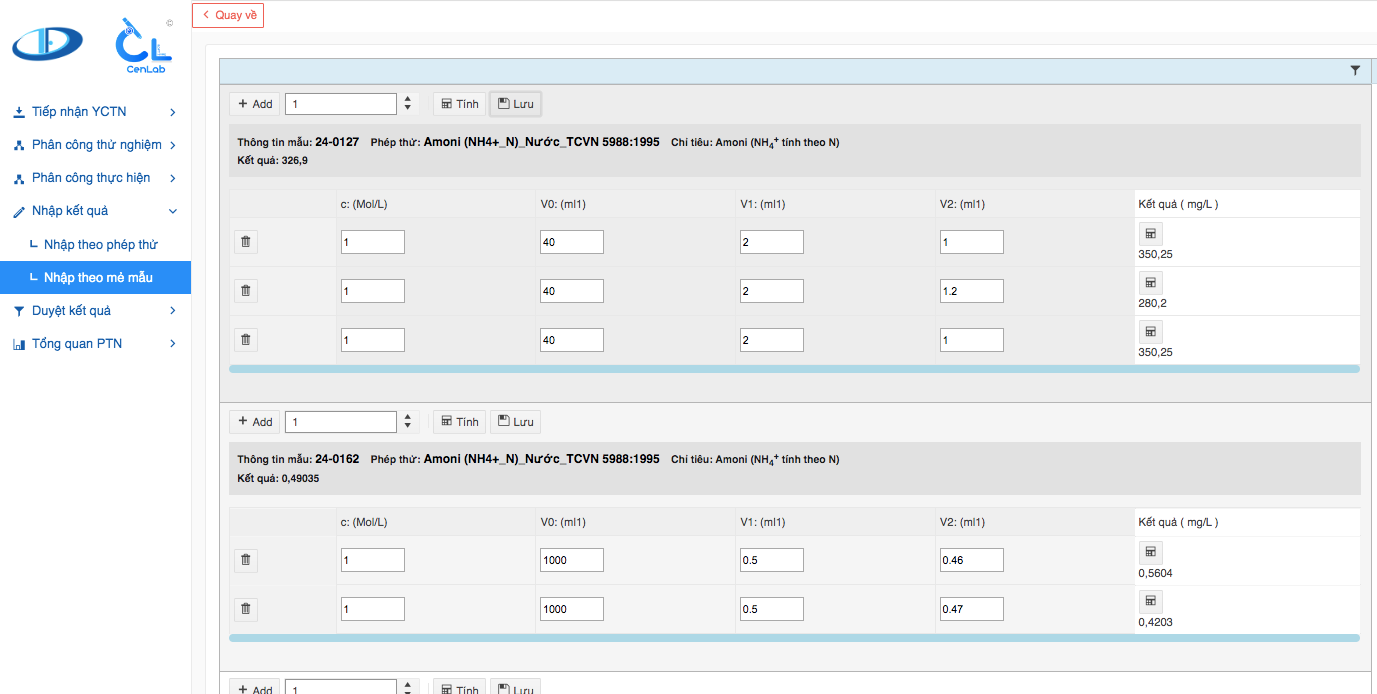Click the filter funnel icon in header bar
The height and width of the screenshot is (694, 1377).
[1355, 71]
